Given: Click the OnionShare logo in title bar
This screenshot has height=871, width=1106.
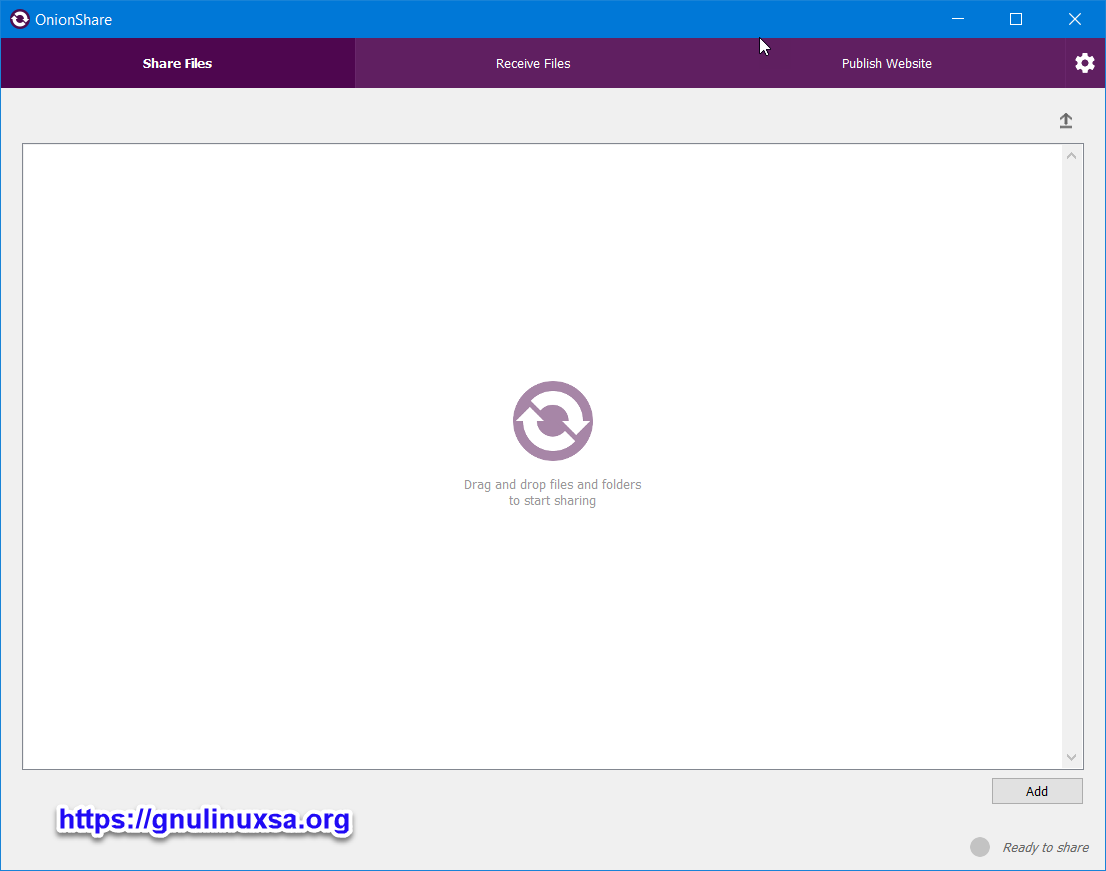Looking at the screenshot, I should click(x=20, y=19).
